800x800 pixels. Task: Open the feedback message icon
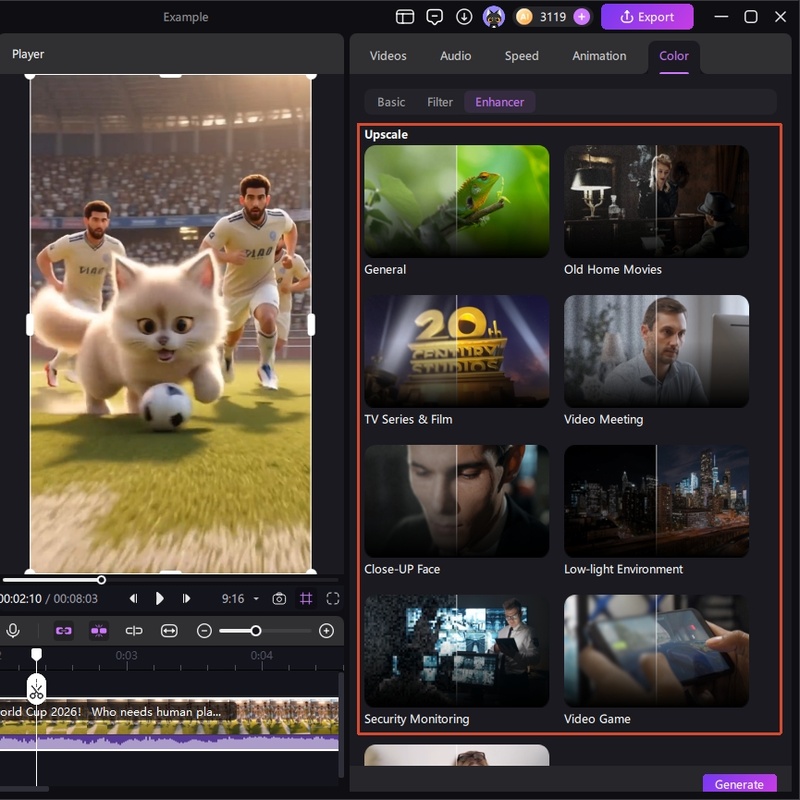pyautogui.click(x=434, y=17)
